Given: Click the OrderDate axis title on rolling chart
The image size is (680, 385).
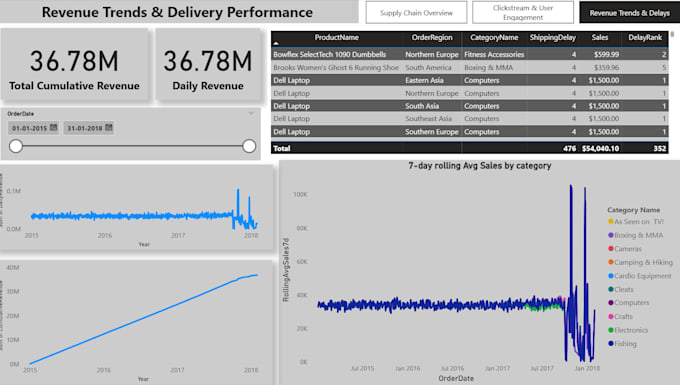Looking at the screenshot, I should point(456,378).
